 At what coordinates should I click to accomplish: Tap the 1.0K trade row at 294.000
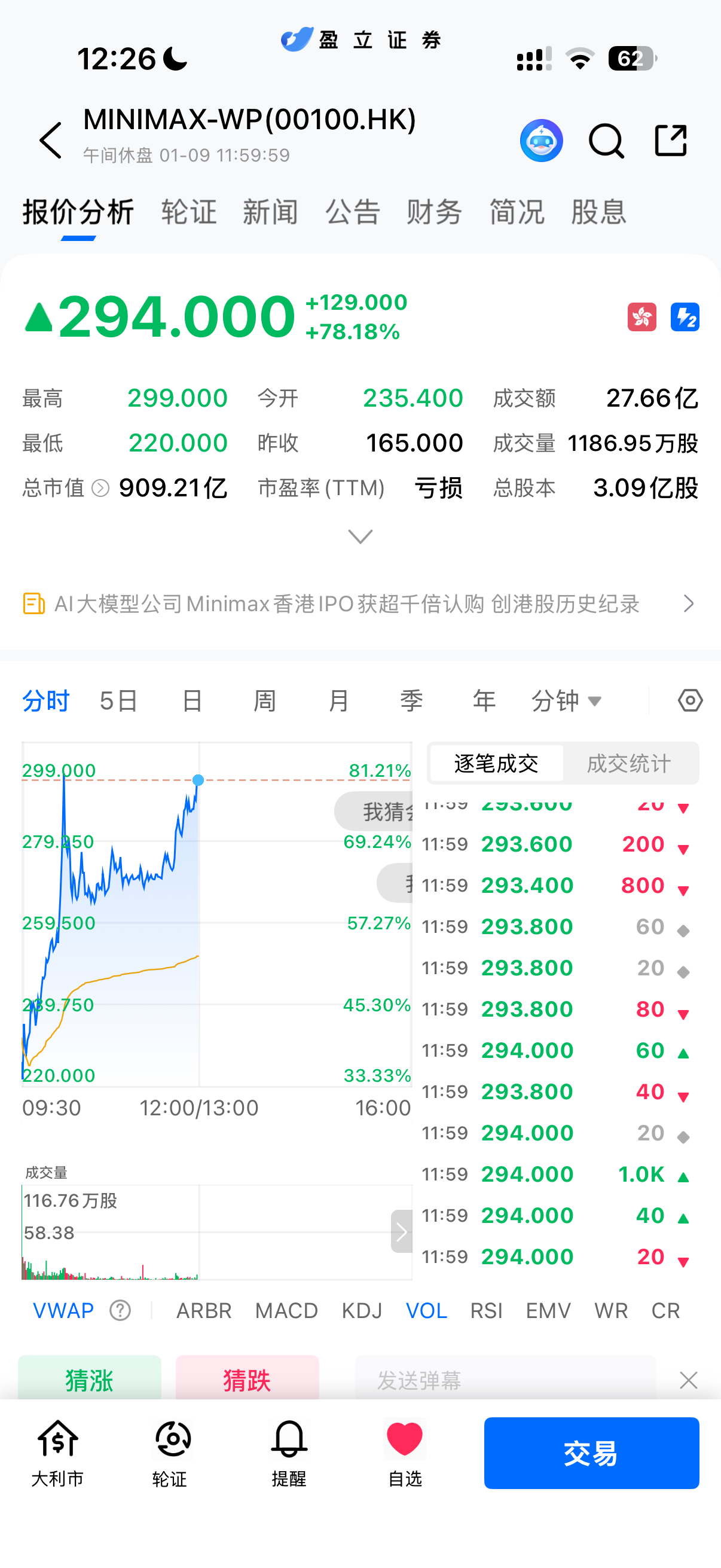pos(557,1175)
